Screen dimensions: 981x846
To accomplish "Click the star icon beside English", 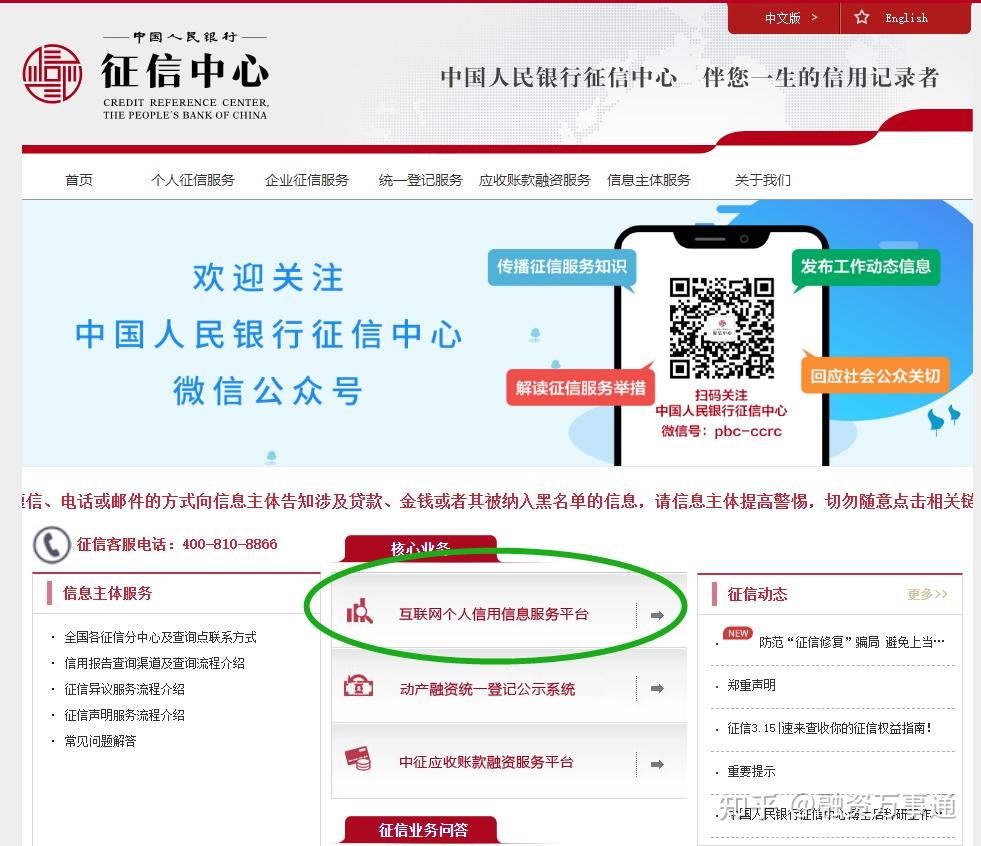I will [862, 17].
